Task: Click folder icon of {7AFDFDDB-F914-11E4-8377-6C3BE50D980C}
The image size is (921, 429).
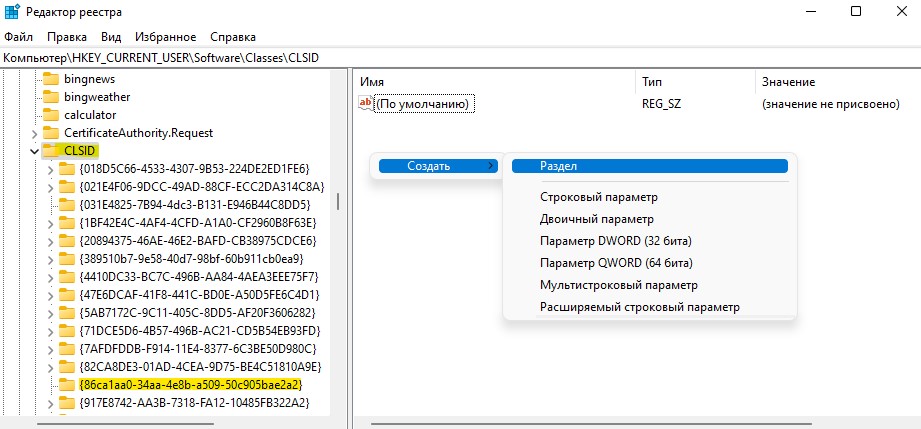Action: tap(66, 348)
